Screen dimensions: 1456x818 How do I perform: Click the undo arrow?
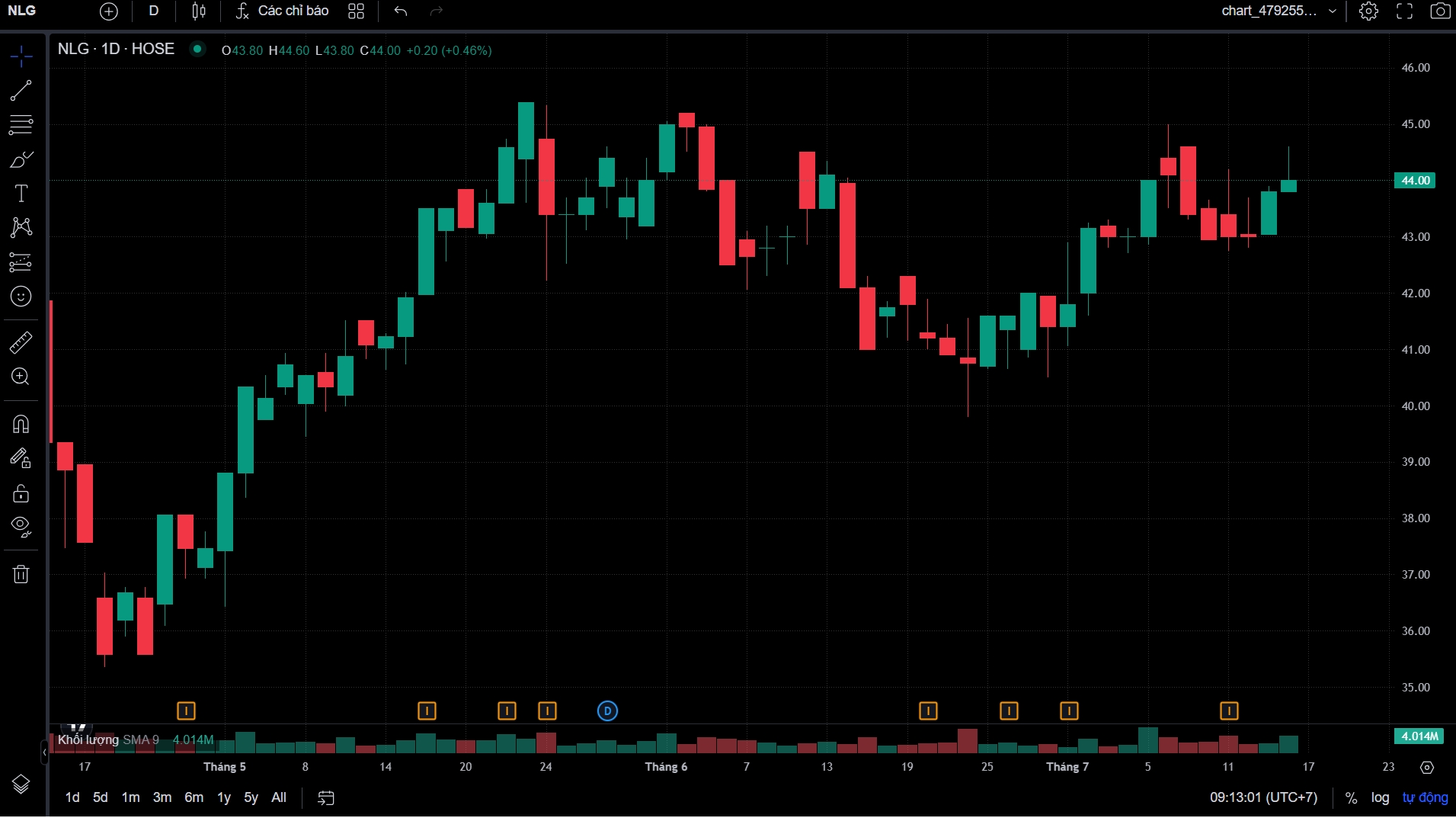[401, 11]
